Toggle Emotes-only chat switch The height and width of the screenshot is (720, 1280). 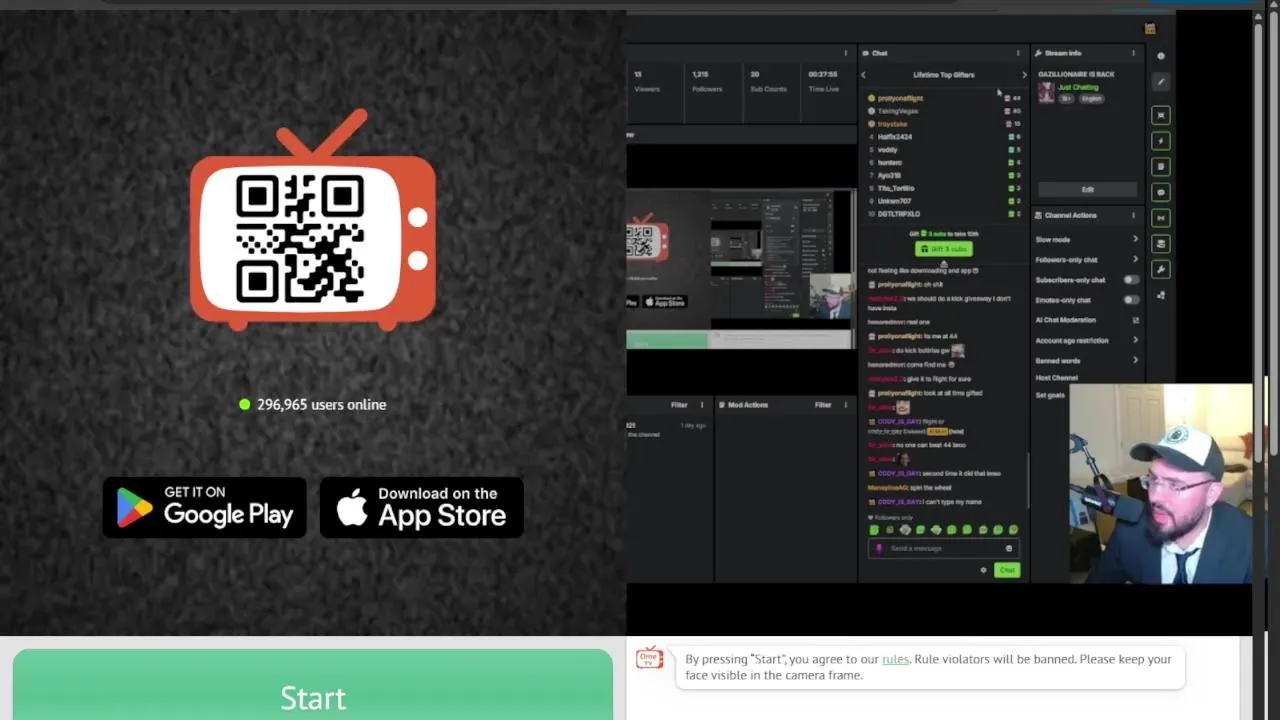click(x=1131, y=300)
